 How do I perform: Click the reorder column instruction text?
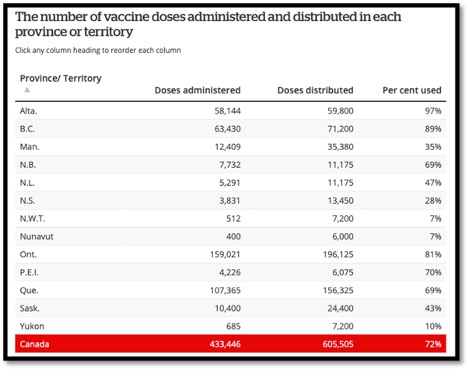click(98, 50)
